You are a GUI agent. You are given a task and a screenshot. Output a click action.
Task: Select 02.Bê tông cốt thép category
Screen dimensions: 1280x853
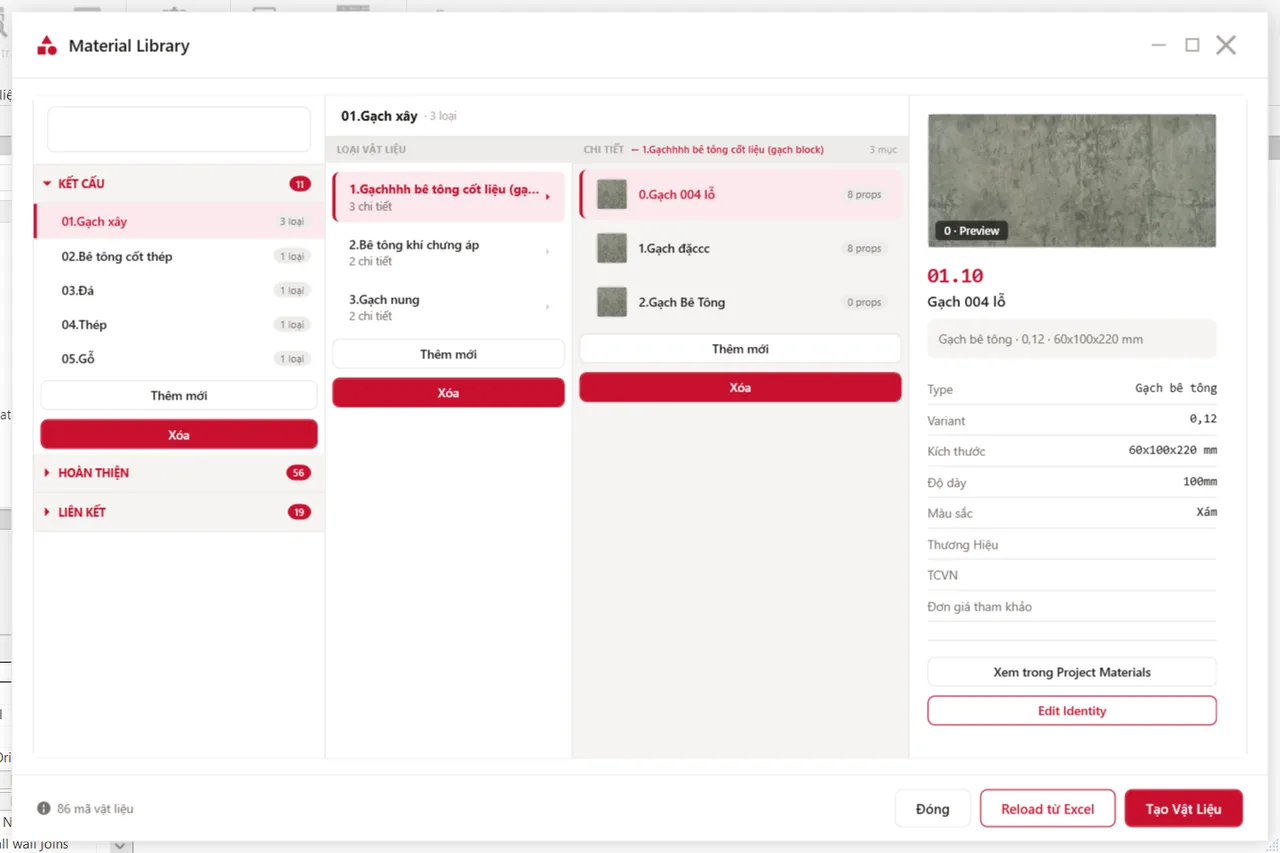[179, 256]
